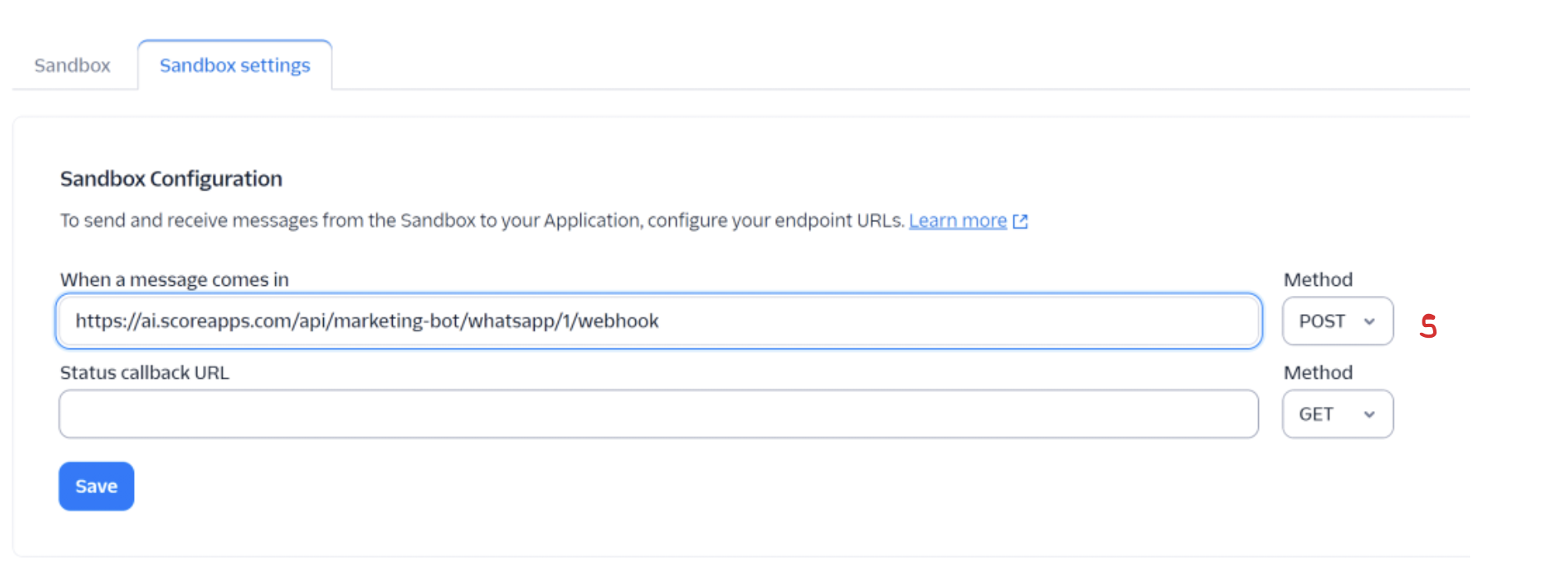Open the status callback Method dropdown showing GET
The width and height of the screenshot is (1568, 572).
(x=1336, y=414)
